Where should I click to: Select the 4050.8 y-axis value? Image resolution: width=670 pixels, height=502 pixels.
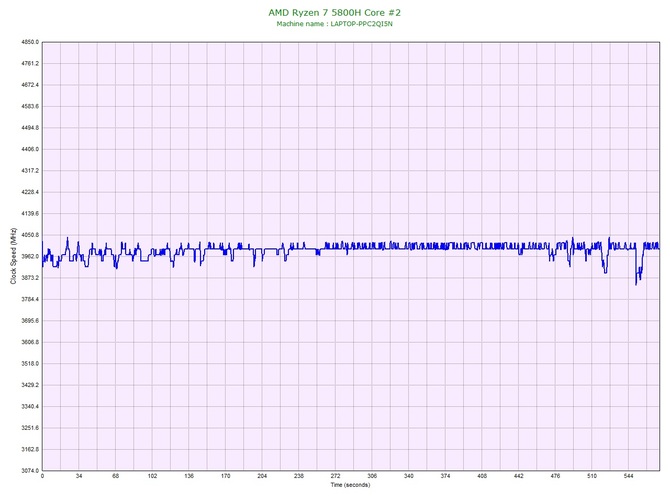point(30,235)
